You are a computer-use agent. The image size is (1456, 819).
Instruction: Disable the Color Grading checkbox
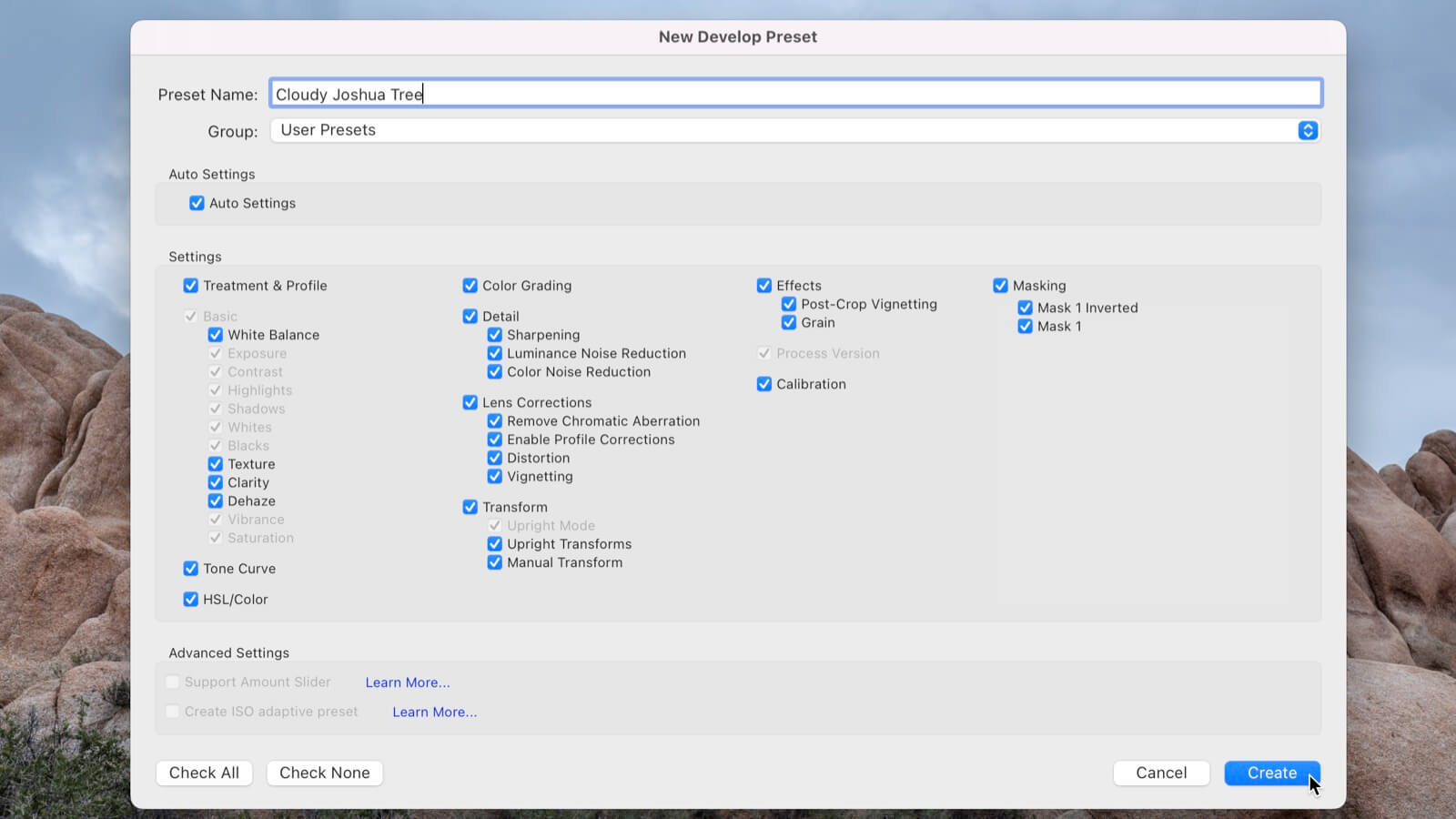pos(470,286)
